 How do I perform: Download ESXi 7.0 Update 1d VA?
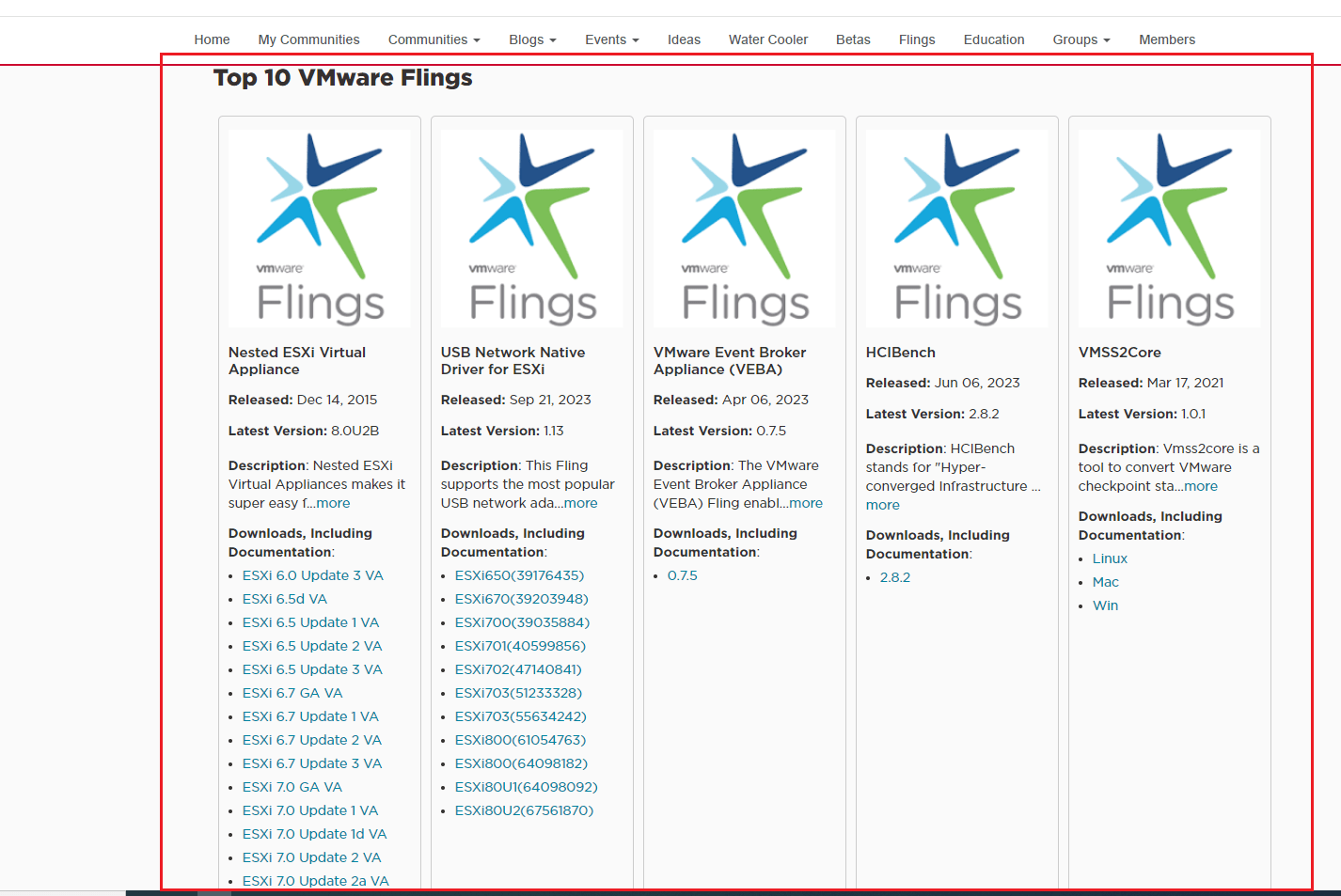tap(315, 834)
